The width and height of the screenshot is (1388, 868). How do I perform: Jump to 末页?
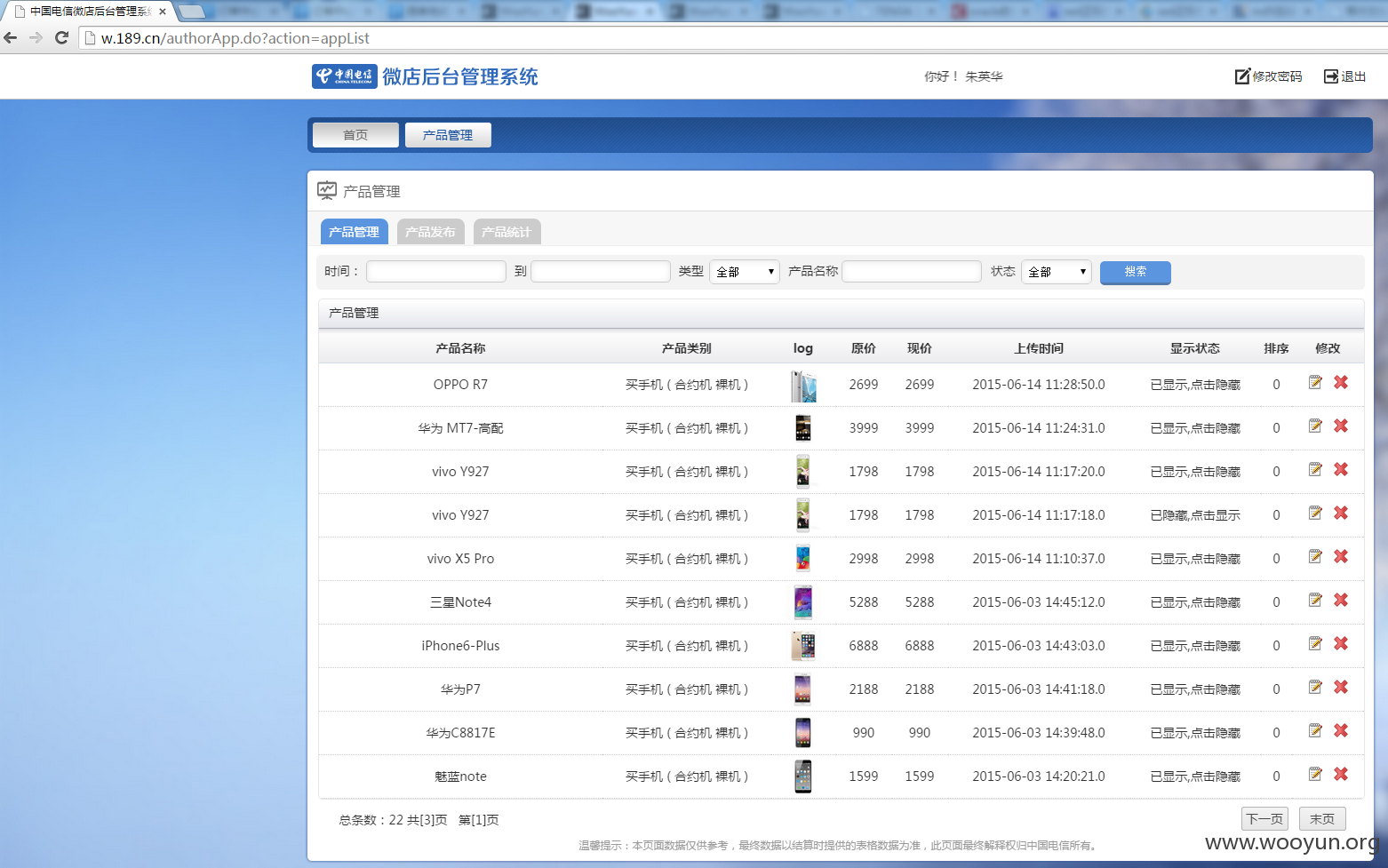(x=1322, y=819)
